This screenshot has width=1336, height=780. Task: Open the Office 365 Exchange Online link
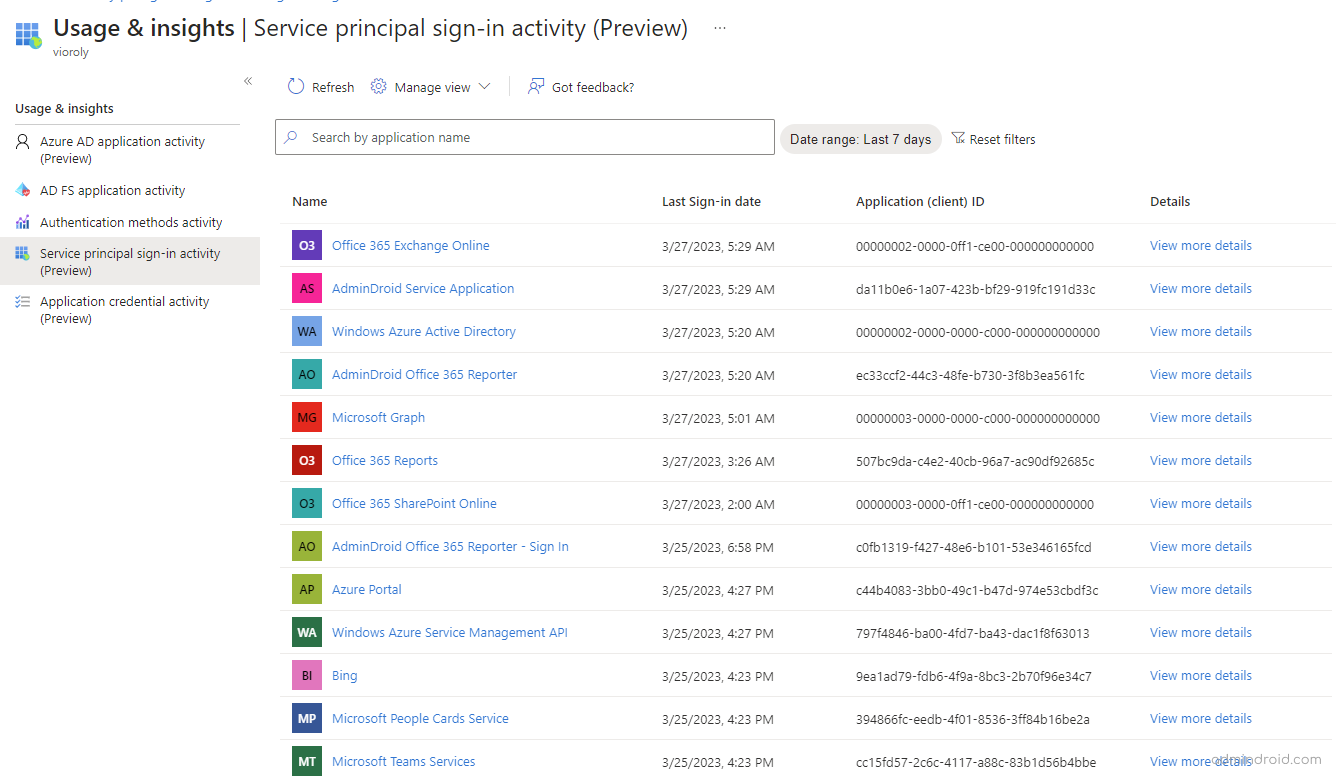click(411, 245)
